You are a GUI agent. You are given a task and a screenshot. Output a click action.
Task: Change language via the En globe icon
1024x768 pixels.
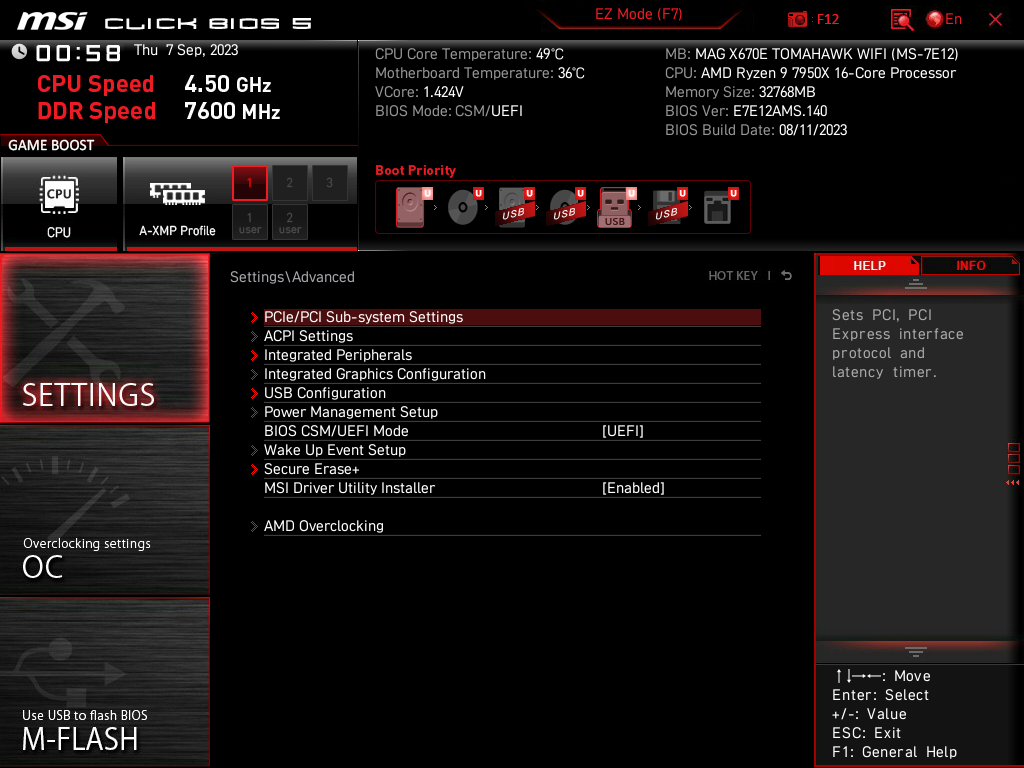click(944, 19)
